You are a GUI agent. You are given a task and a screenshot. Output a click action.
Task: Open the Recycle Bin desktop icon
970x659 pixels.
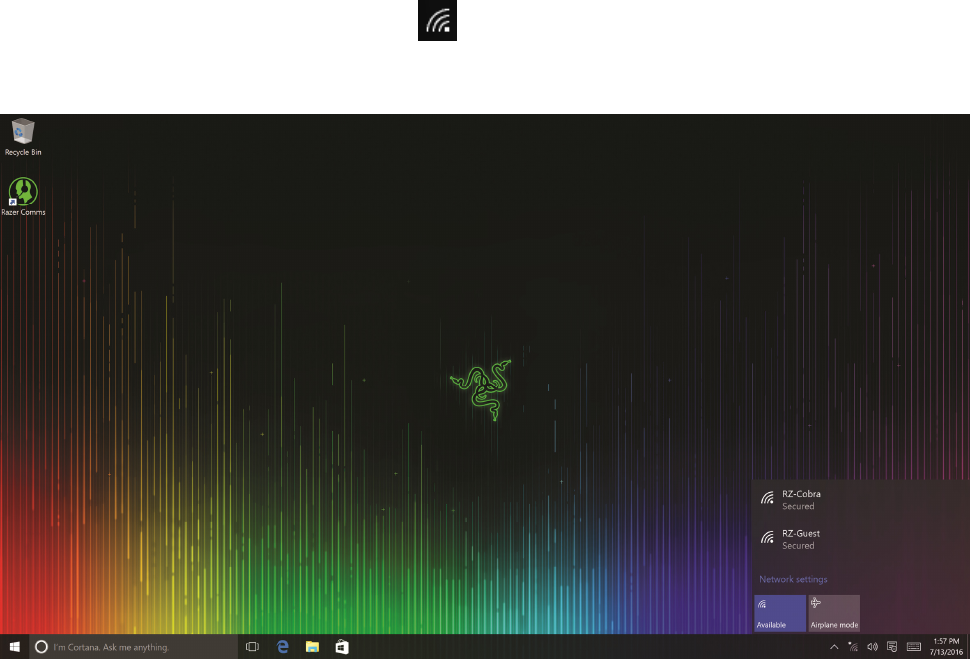tap(23, 137)
